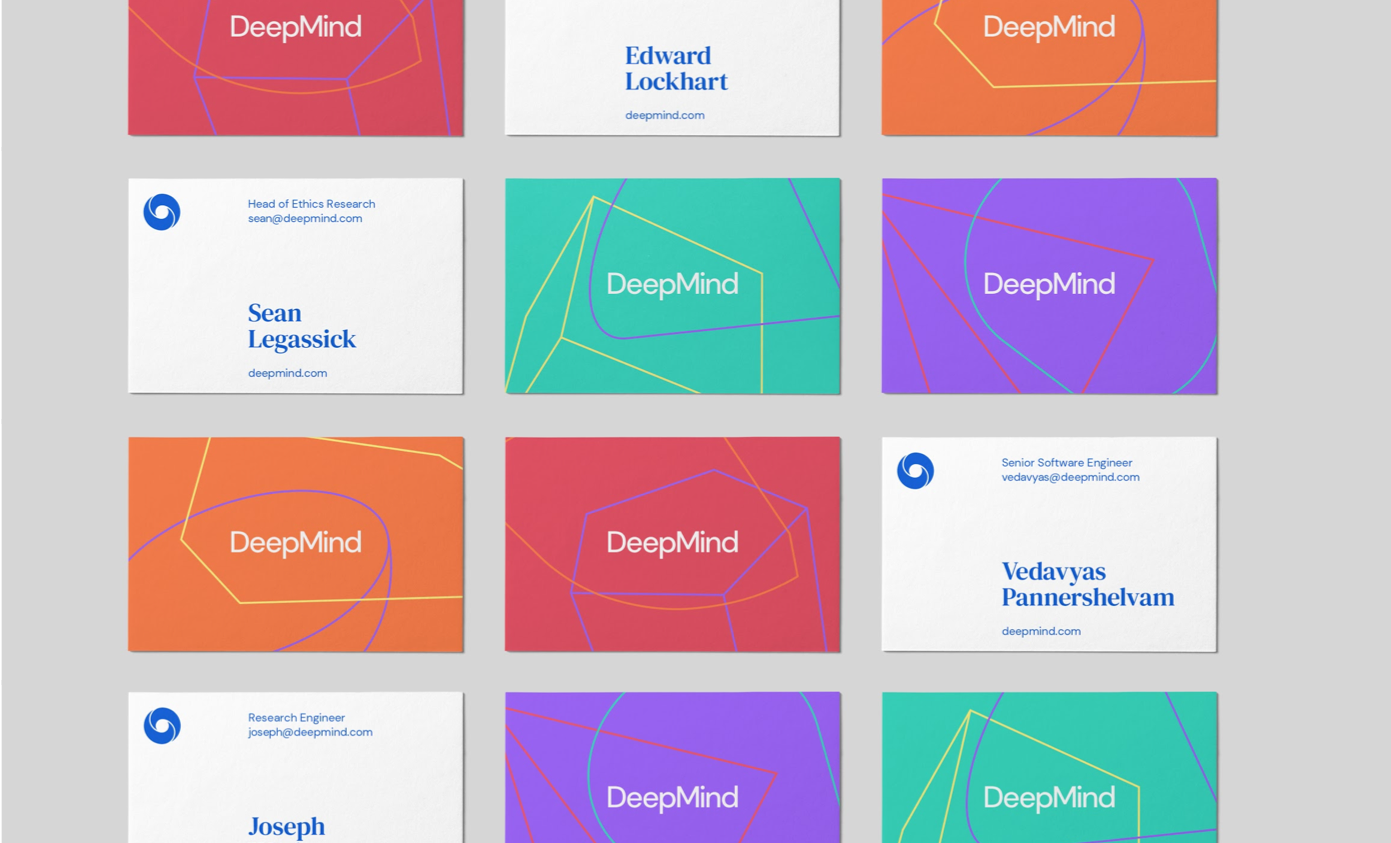Viewport: 1391px width, 843px height.
Task: Open deepmind.com link on Sean Legassick's card
Action: pos(287,373)
